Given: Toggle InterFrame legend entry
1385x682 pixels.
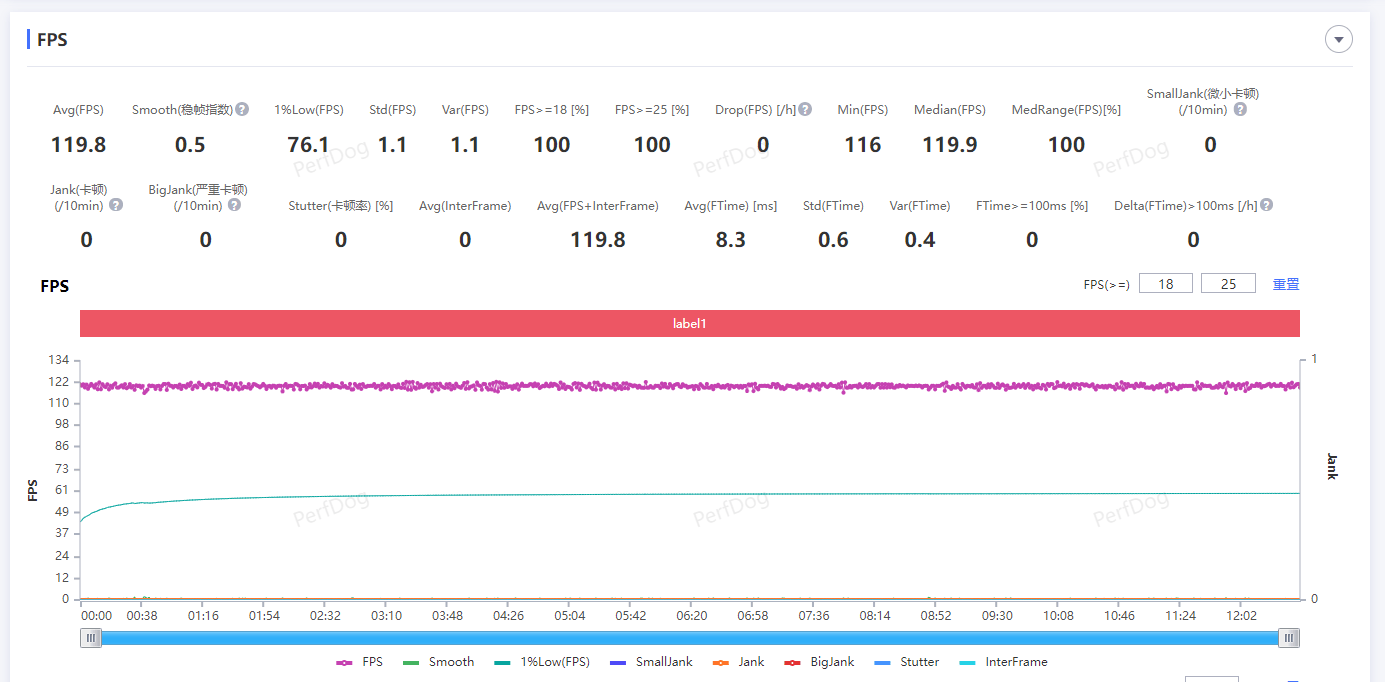Looking at the screenshot, I should point(1003,662).
